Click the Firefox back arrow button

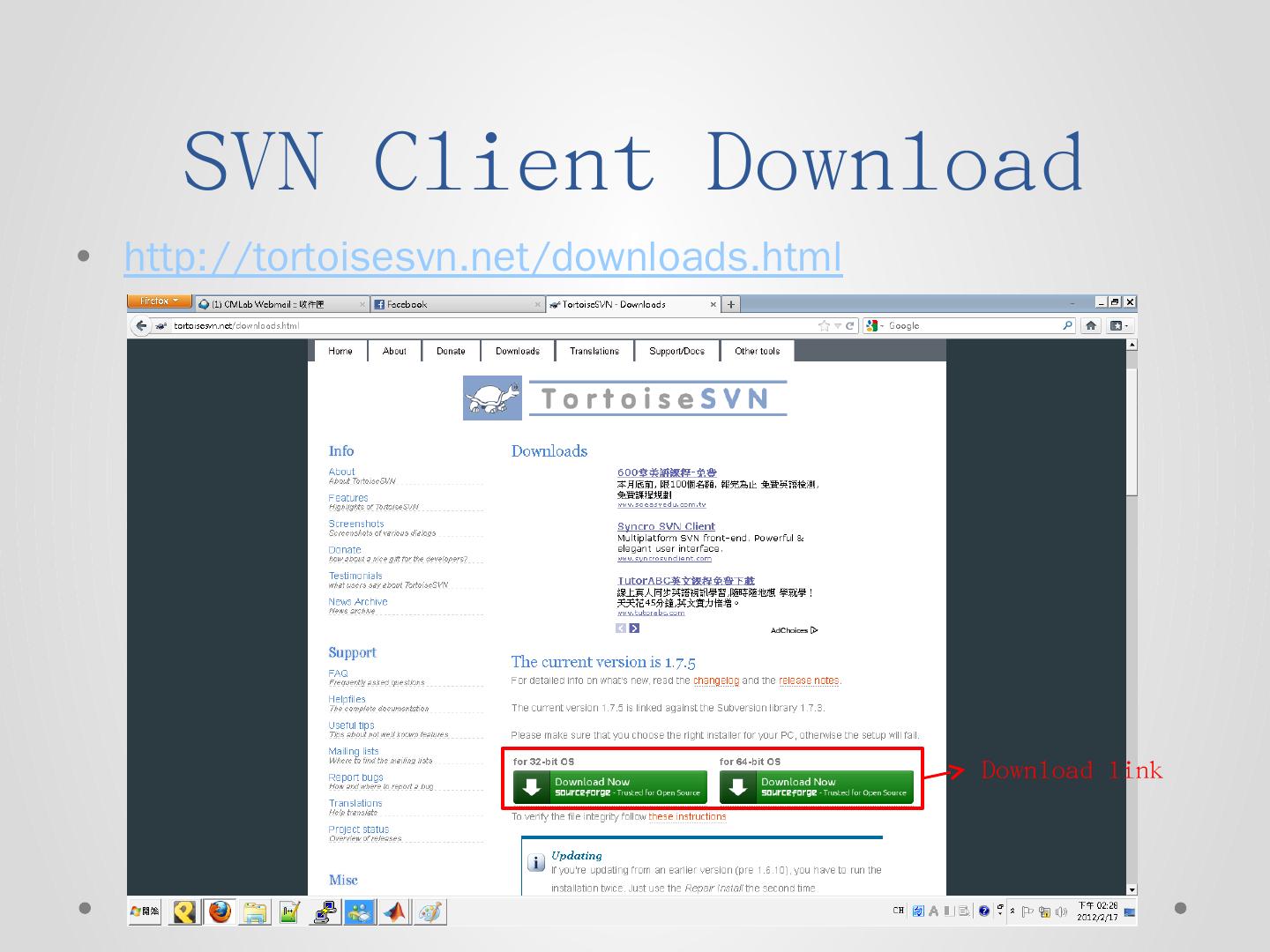(x=141, y=325)
